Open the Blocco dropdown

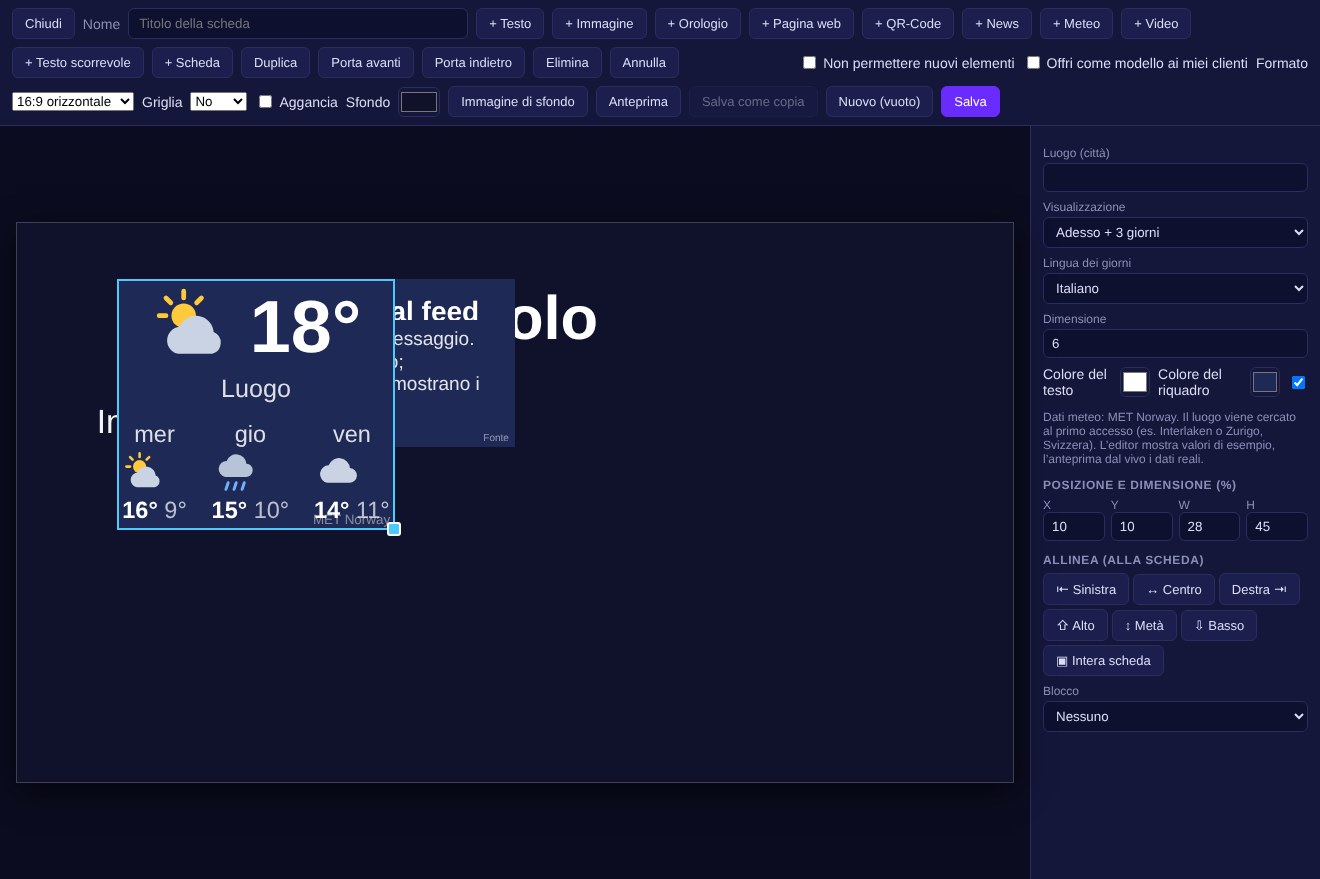(x=1175, y=716)
